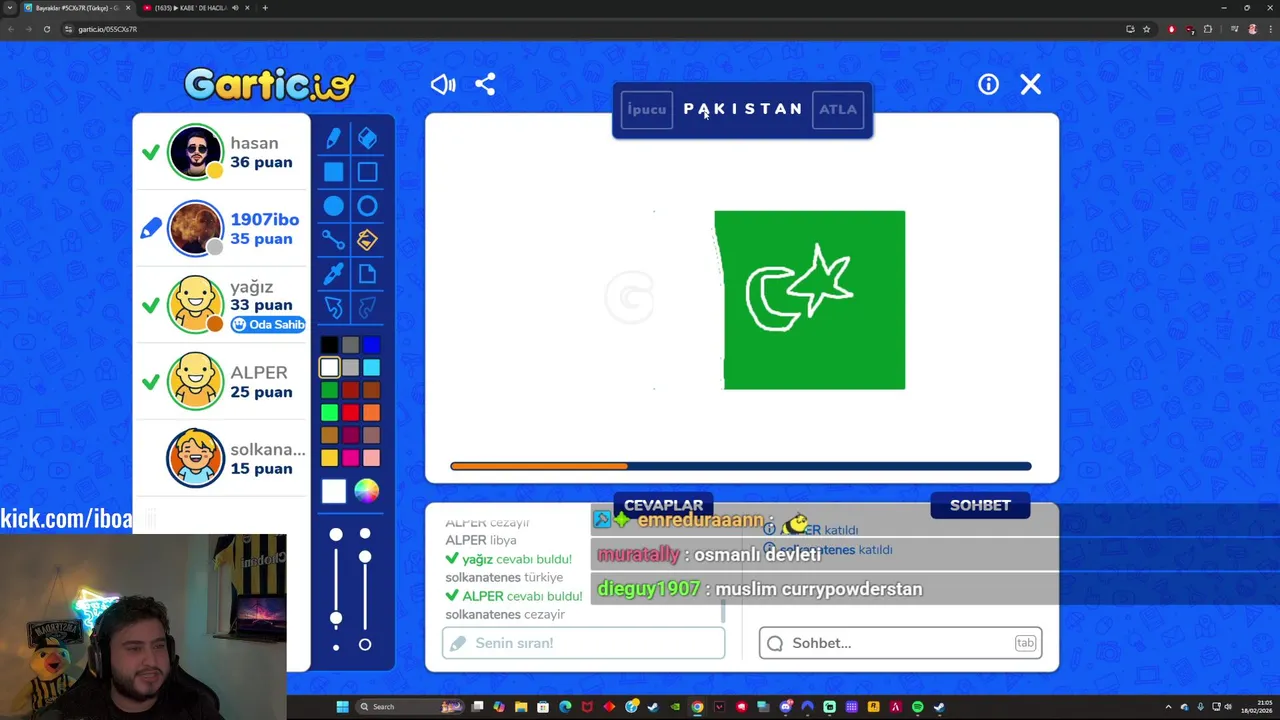1280x720 pixels.
Task: Skip this word with ATLA button
Action: [x=838, y=109]
